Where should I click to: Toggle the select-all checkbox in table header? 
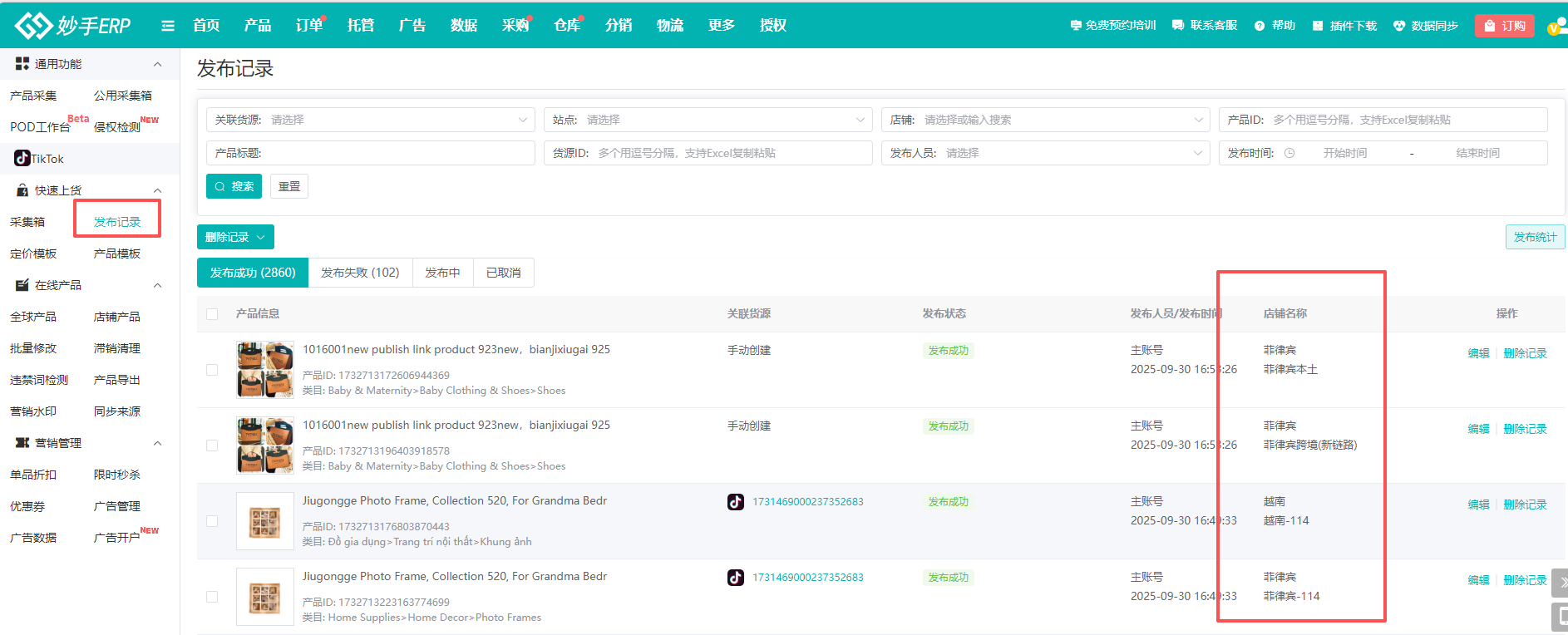tap(212, 314)
